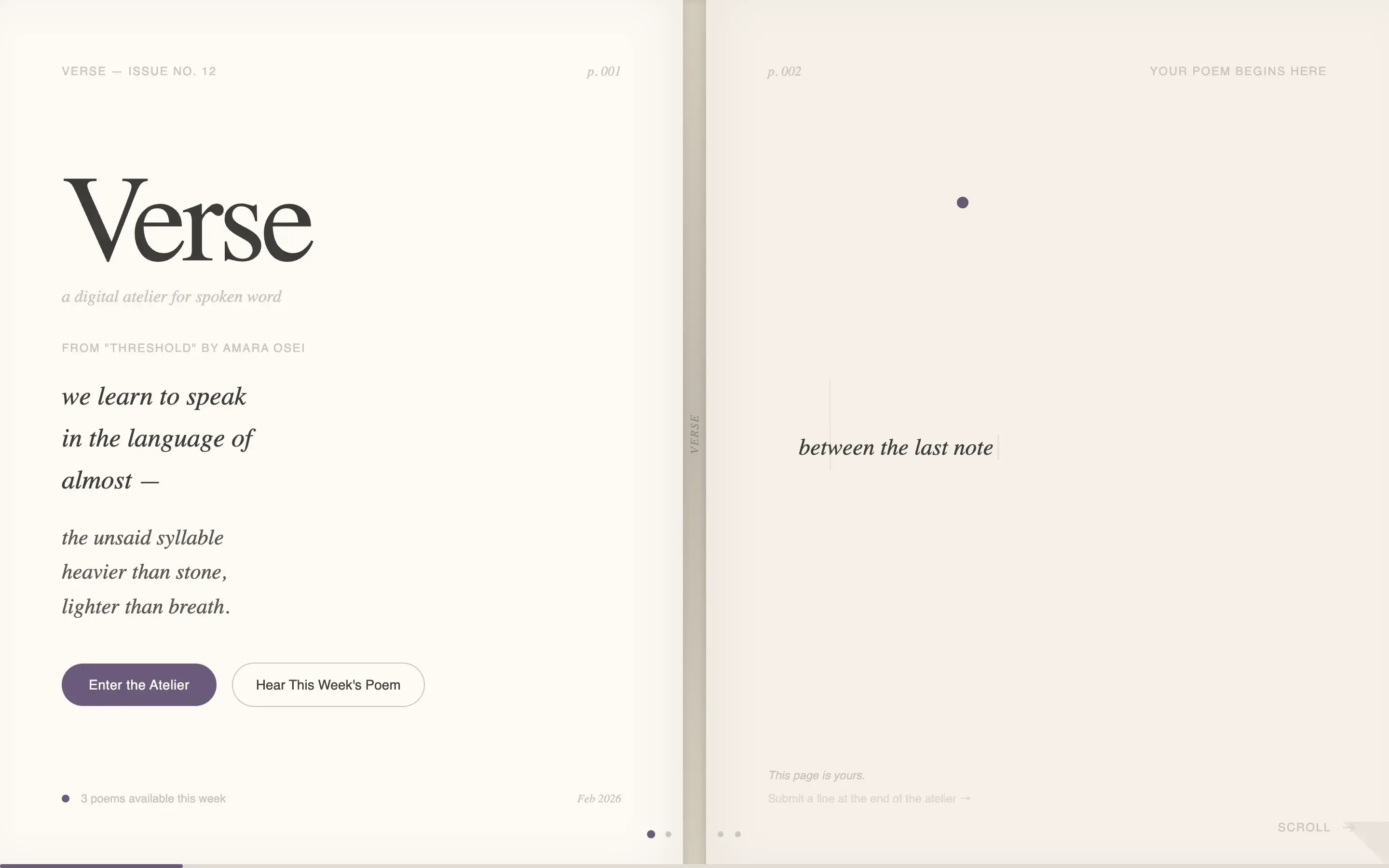Click the typed line 'between the last note'
Screen dimensions: 1389x868
pyautogui.click(x=896, y=448)
